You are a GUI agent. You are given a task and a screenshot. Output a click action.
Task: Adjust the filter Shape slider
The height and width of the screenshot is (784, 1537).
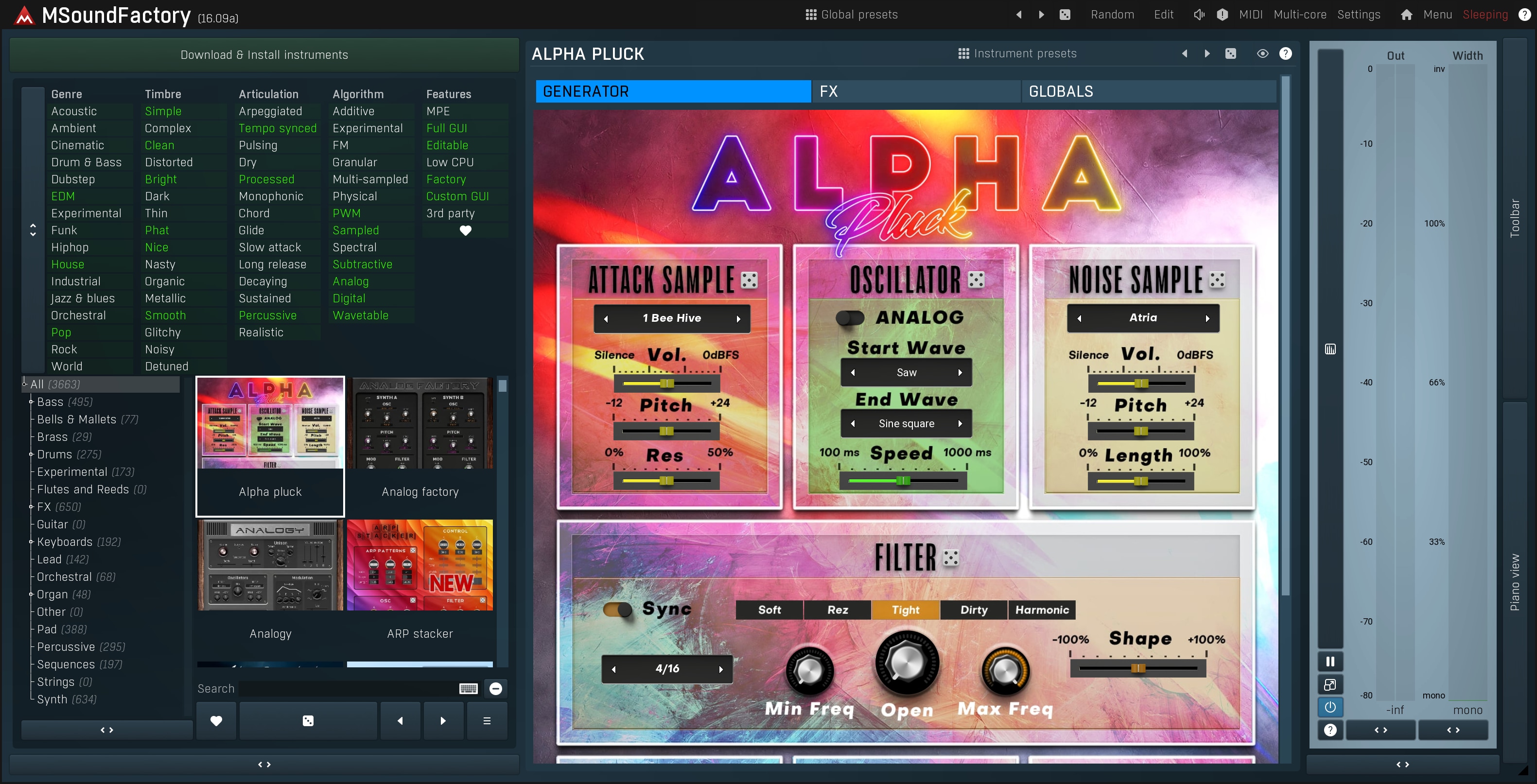pos(1138,668)
